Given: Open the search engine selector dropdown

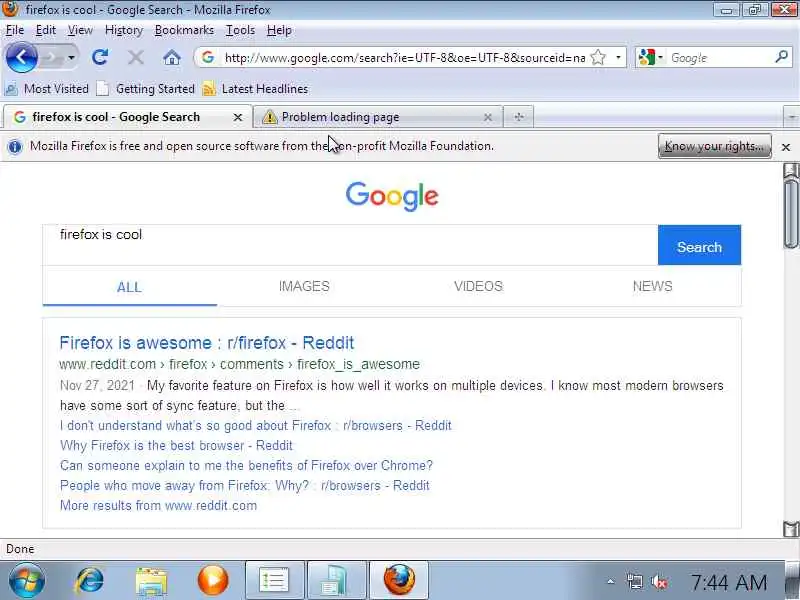Looking at the screenshot, I should point(650,57).
